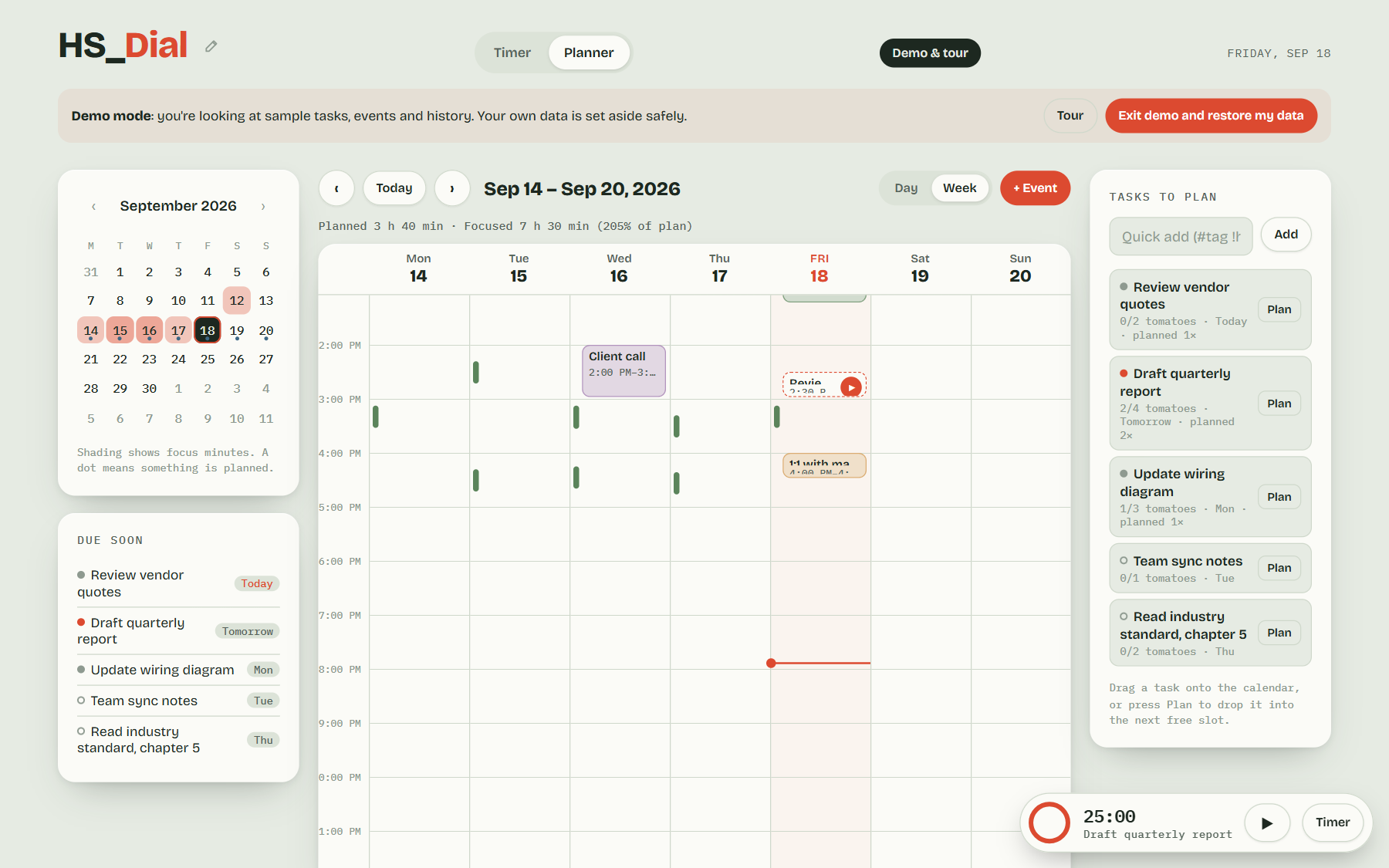Click the September 2026 month title
The height and width of the screenshot is (868, 1389).
click(178, 206)
